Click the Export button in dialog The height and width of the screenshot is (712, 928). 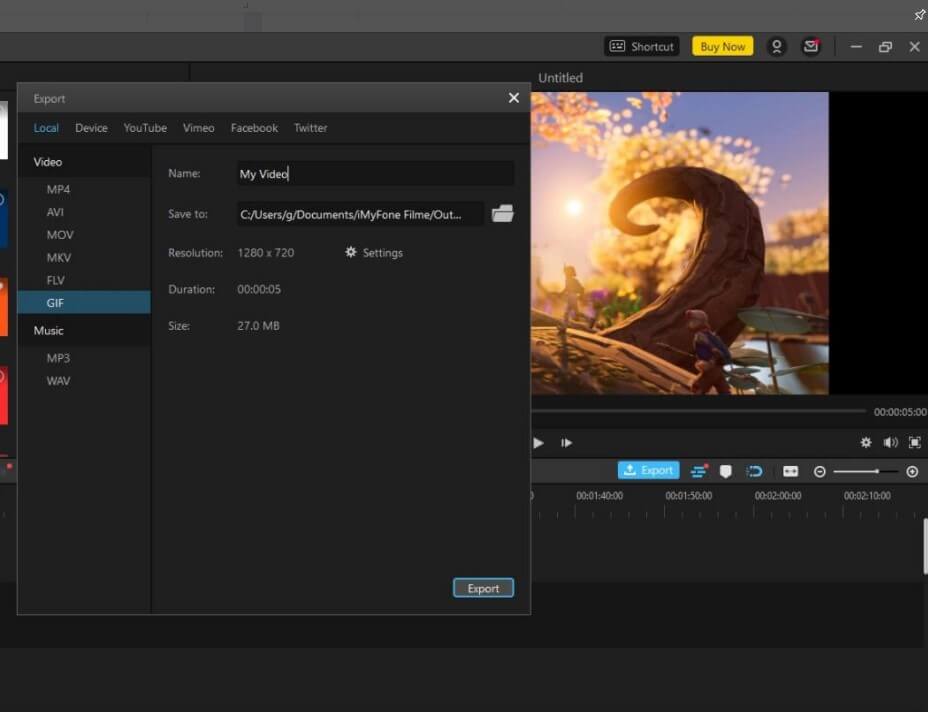pyautogui.click(x=483, y=588)
